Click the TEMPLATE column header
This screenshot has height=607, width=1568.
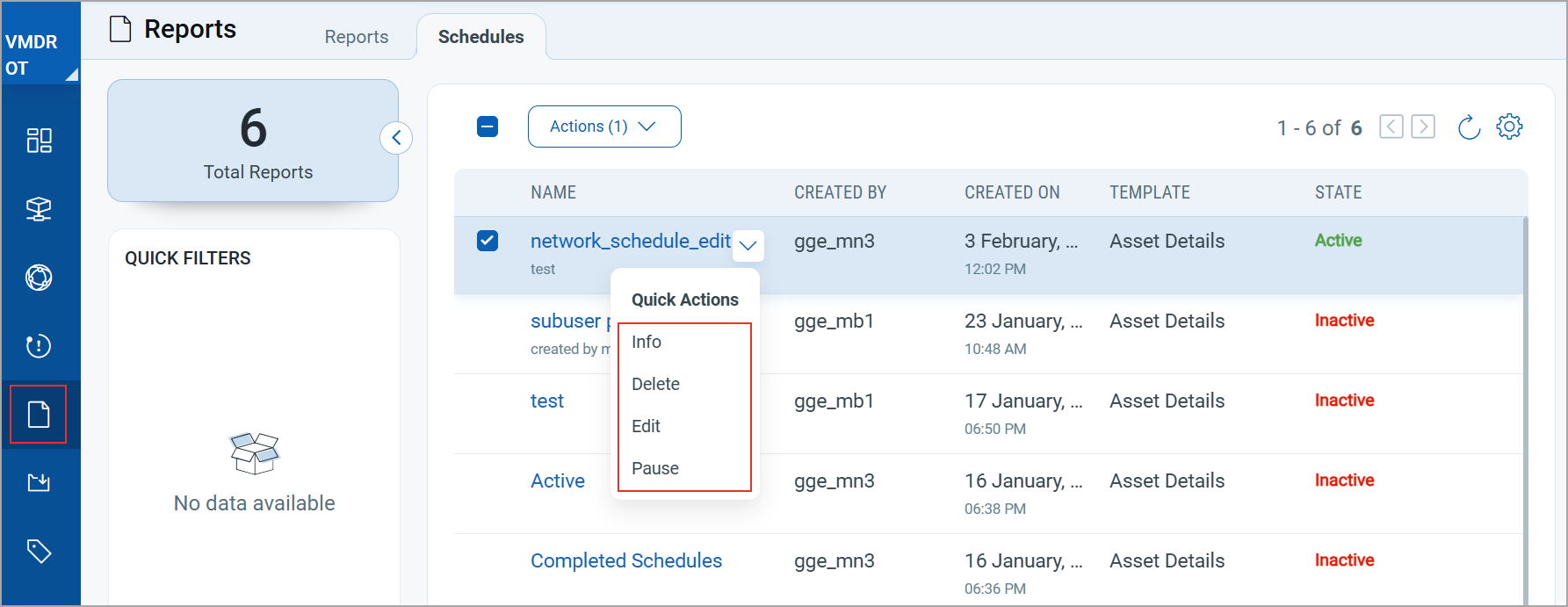coord(1150,192)
